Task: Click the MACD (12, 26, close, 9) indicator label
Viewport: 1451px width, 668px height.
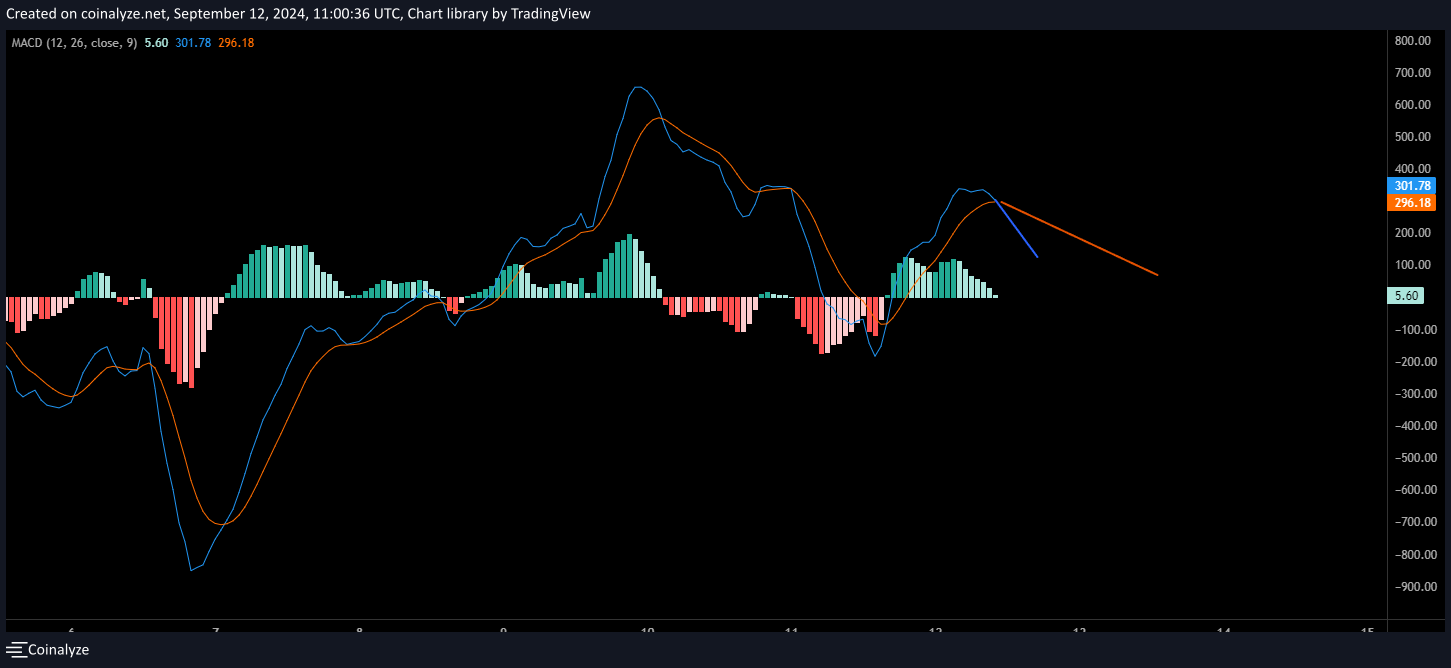Action: click(x=74, y=43)
